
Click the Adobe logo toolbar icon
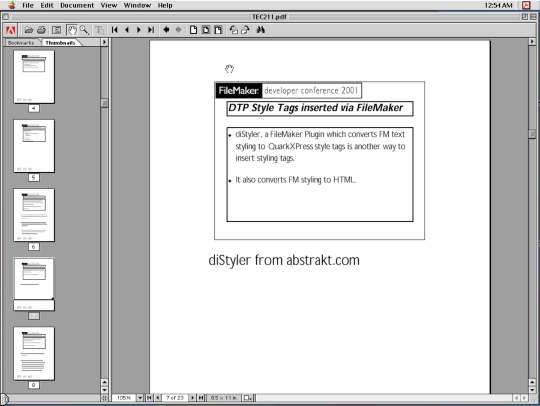click(x=11, y=30)
